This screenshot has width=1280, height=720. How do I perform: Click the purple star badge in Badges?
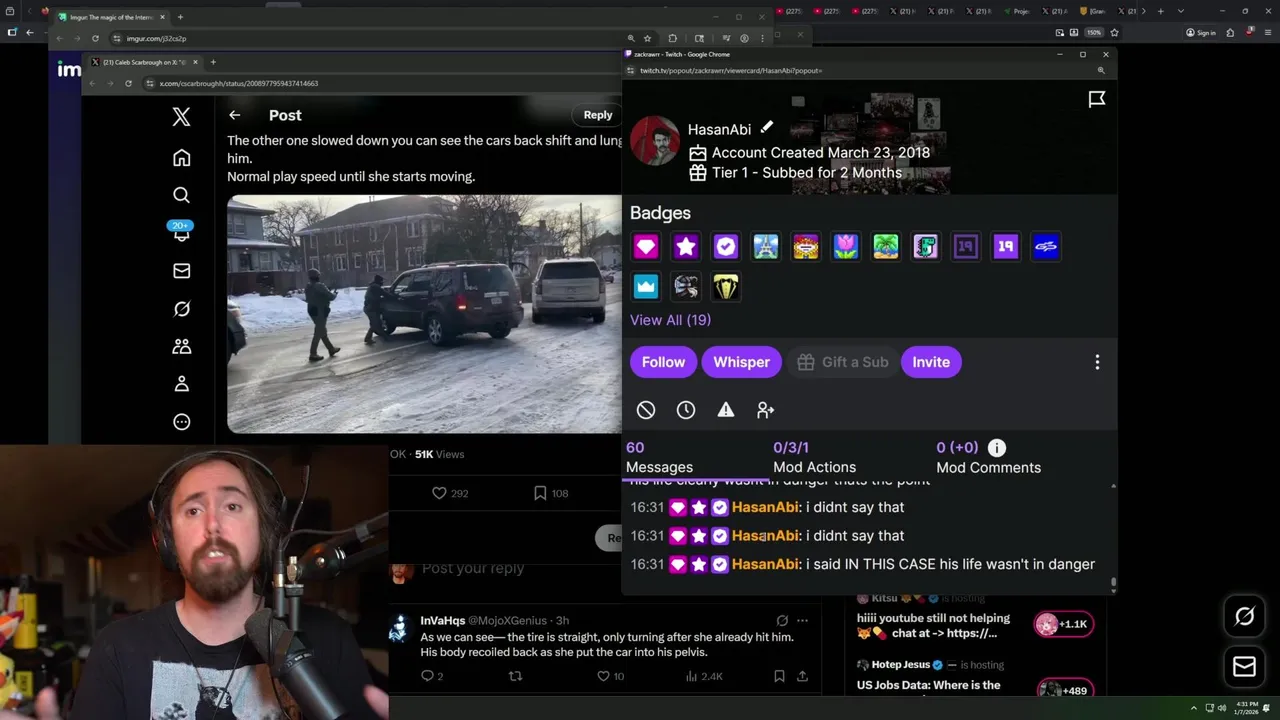(x=686, y=246)
